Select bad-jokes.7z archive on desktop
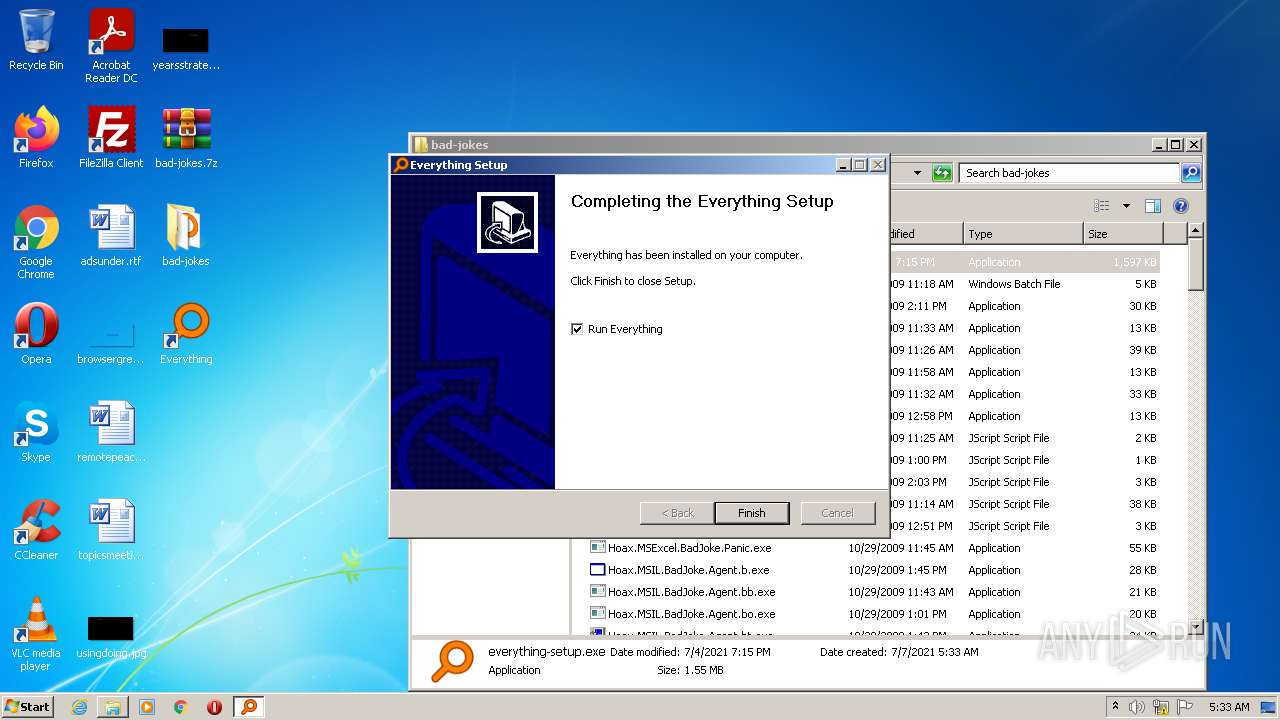 [x=186, y=138]
